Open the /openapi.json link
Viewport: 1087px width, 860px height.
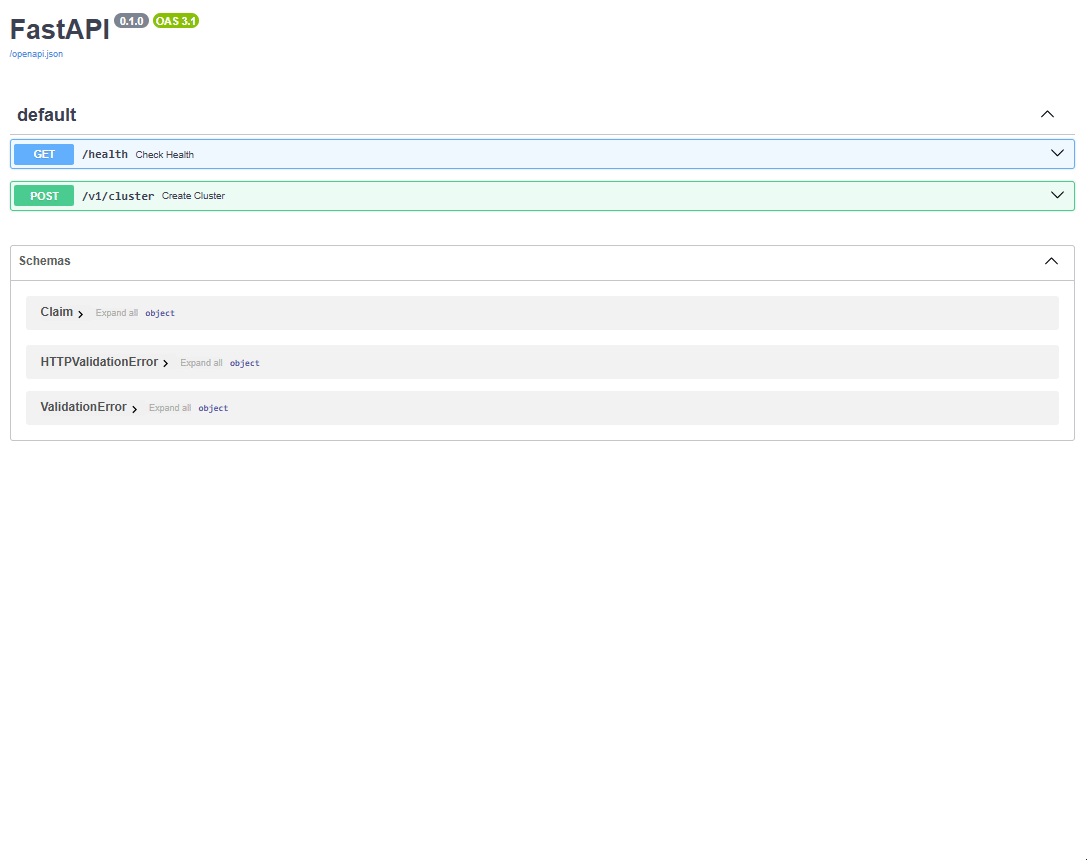(36, 54)
